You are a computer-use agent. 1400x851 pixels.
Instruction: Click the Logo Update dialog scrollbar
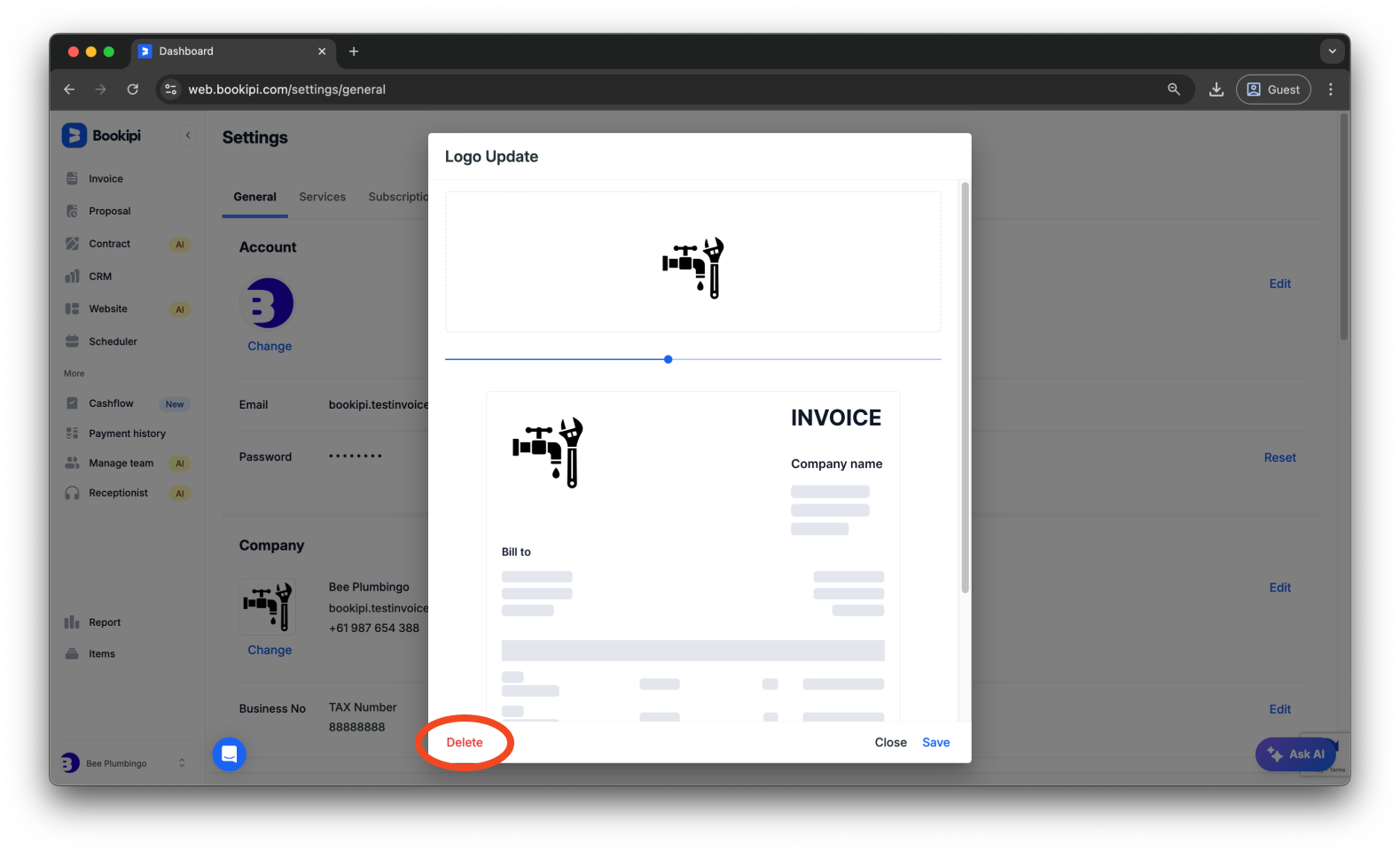pos(965,387)
